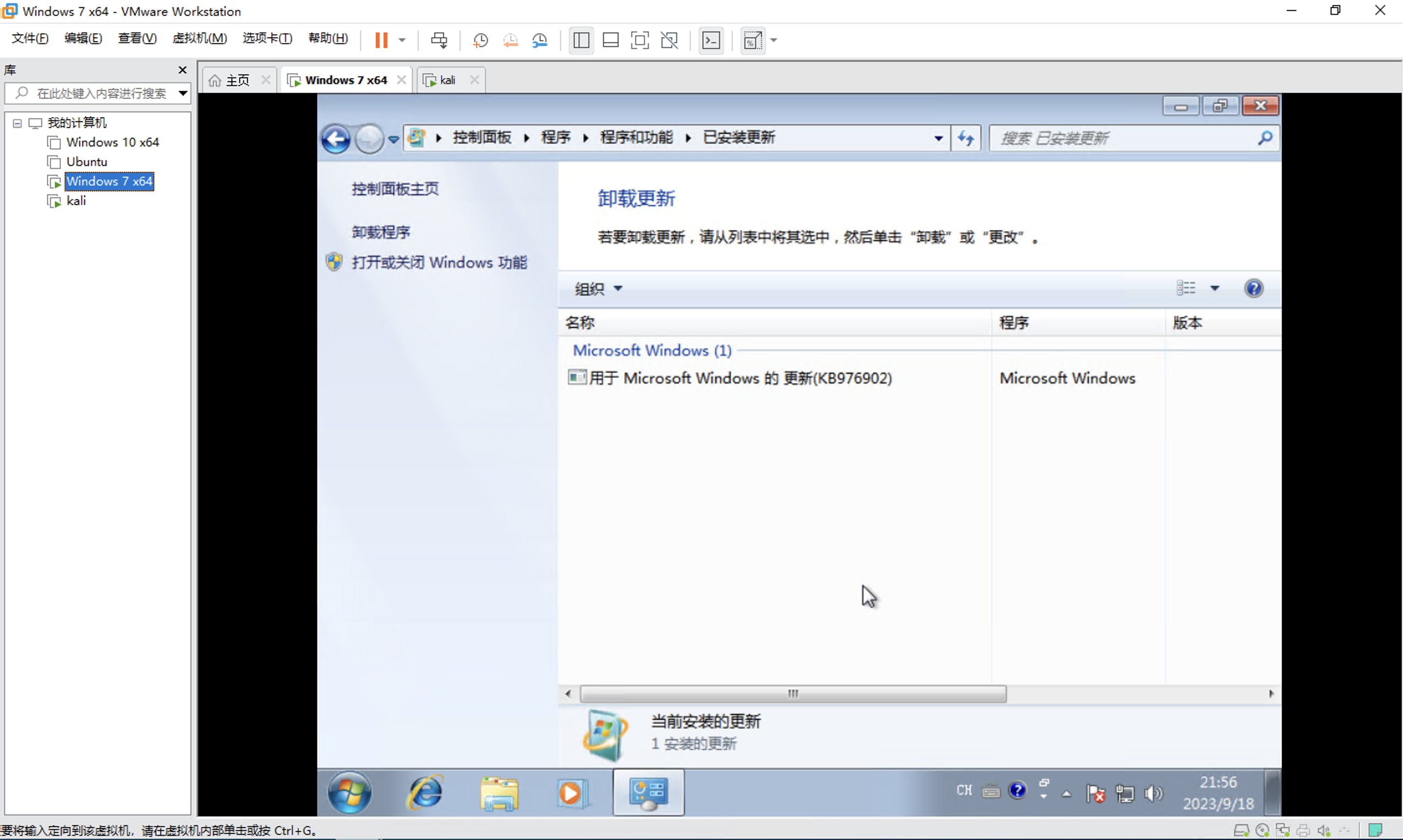The width and height of the screenshot is (1403, 840).
Task: Open the 编辑(E) menu
Action: (x=83, y=38)
